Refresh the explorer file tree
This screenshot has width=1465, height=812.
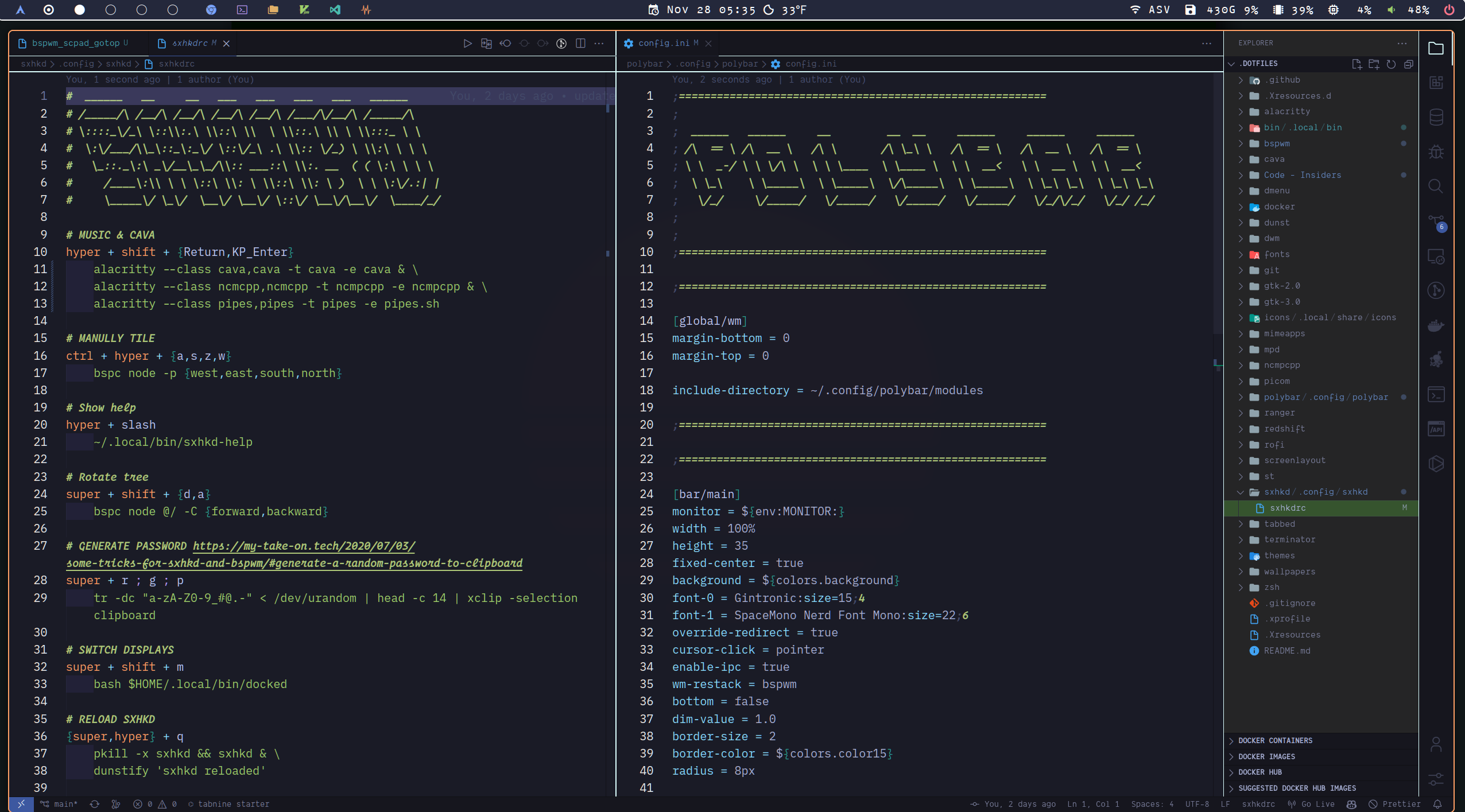[x=1391, y=64]
